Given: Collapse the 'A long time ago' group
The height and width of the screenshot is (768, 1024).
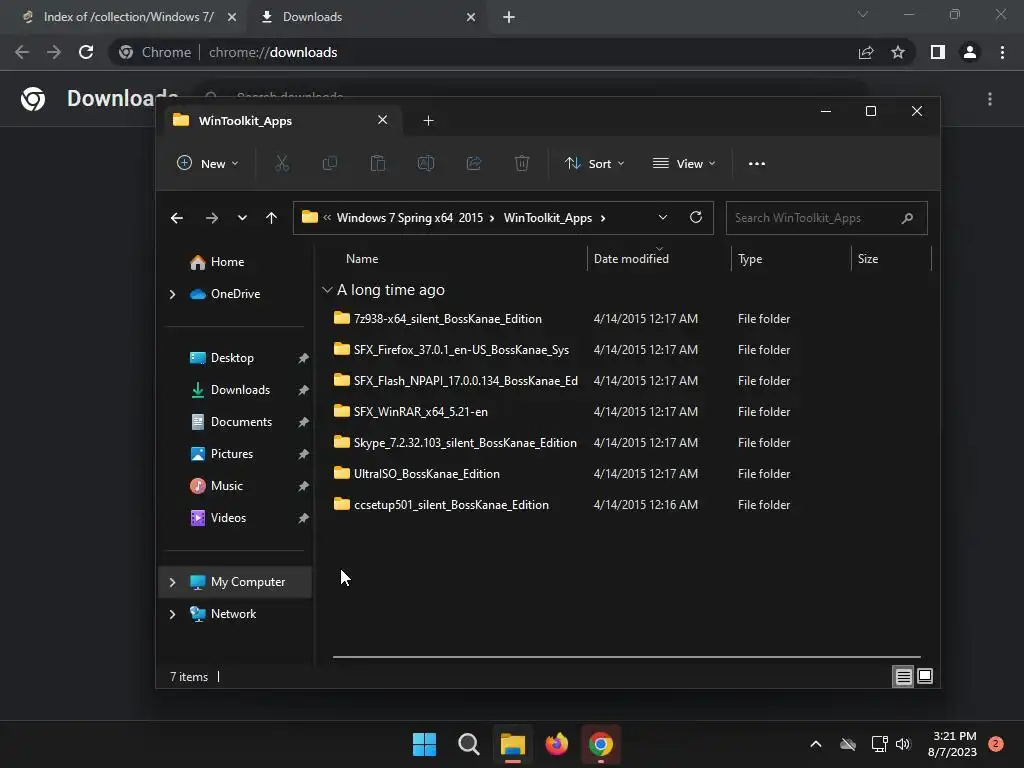Looking at the screenshot, I should click(x=327, y=289).
